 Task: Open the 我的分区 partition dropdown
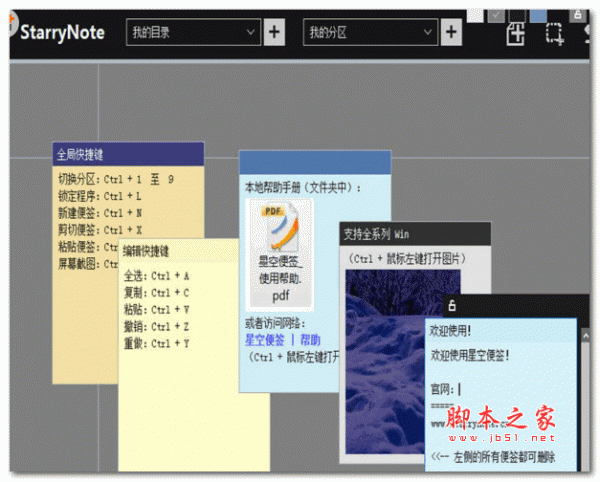click(370, 32)
